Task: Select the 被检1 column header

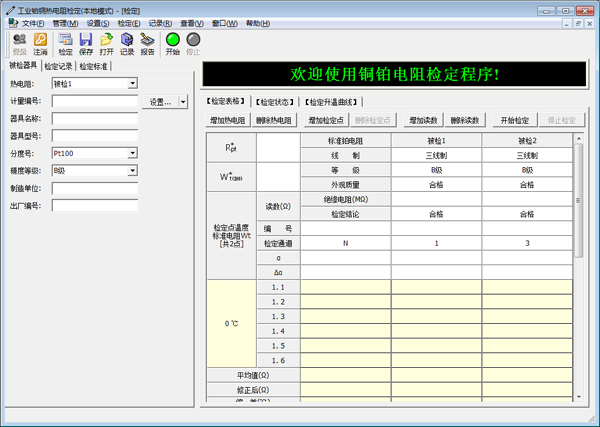Action: (436, 141)
